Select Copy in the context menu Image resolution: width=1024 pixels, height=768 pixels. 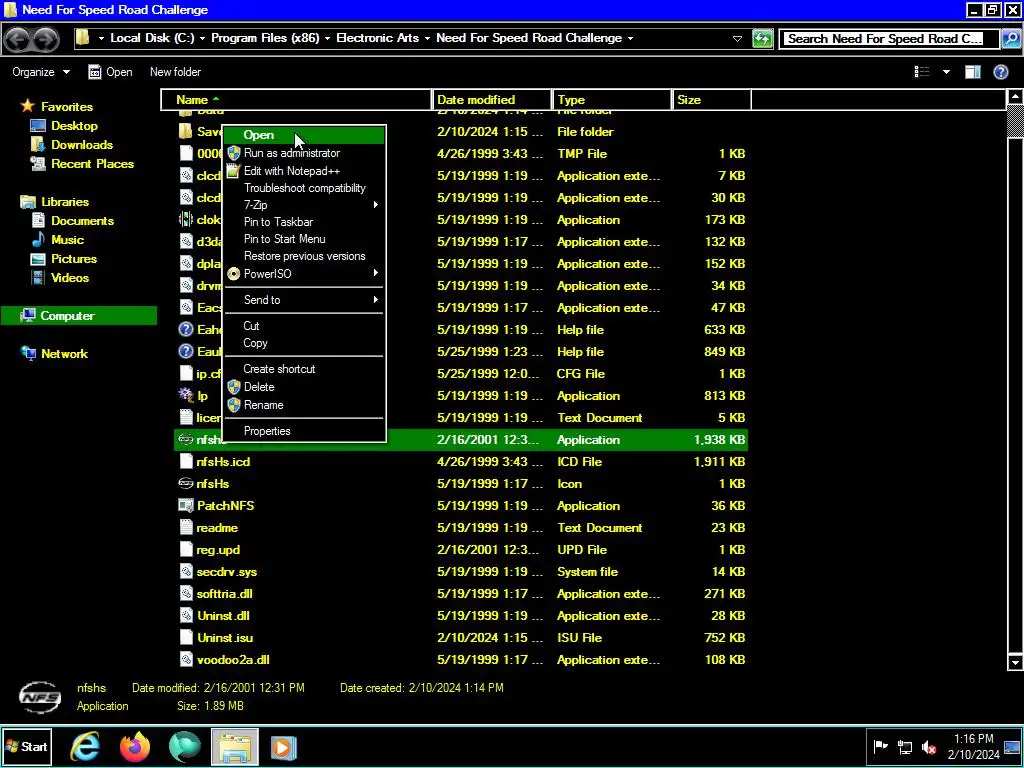[304, 343]
